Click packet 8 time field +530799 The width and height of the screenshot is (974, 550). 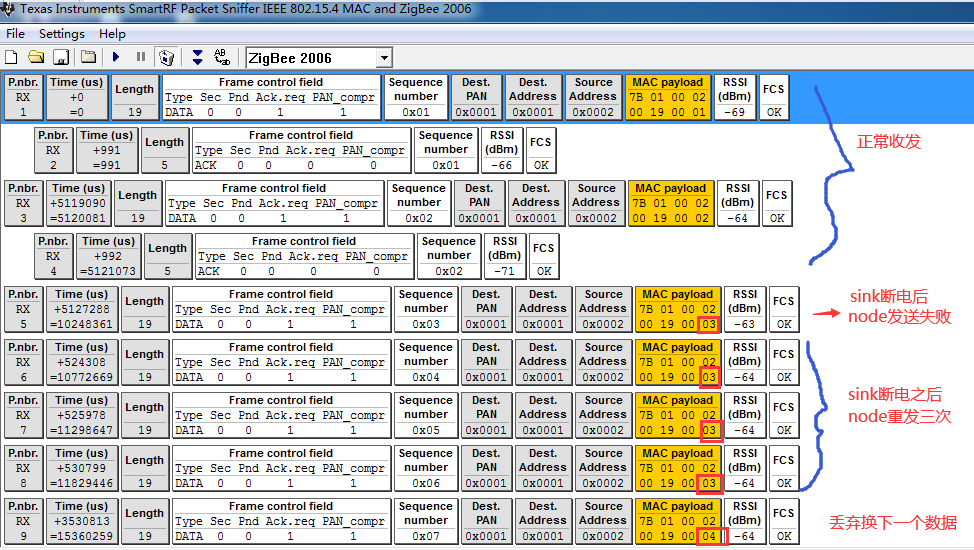[x=81, y=468]
